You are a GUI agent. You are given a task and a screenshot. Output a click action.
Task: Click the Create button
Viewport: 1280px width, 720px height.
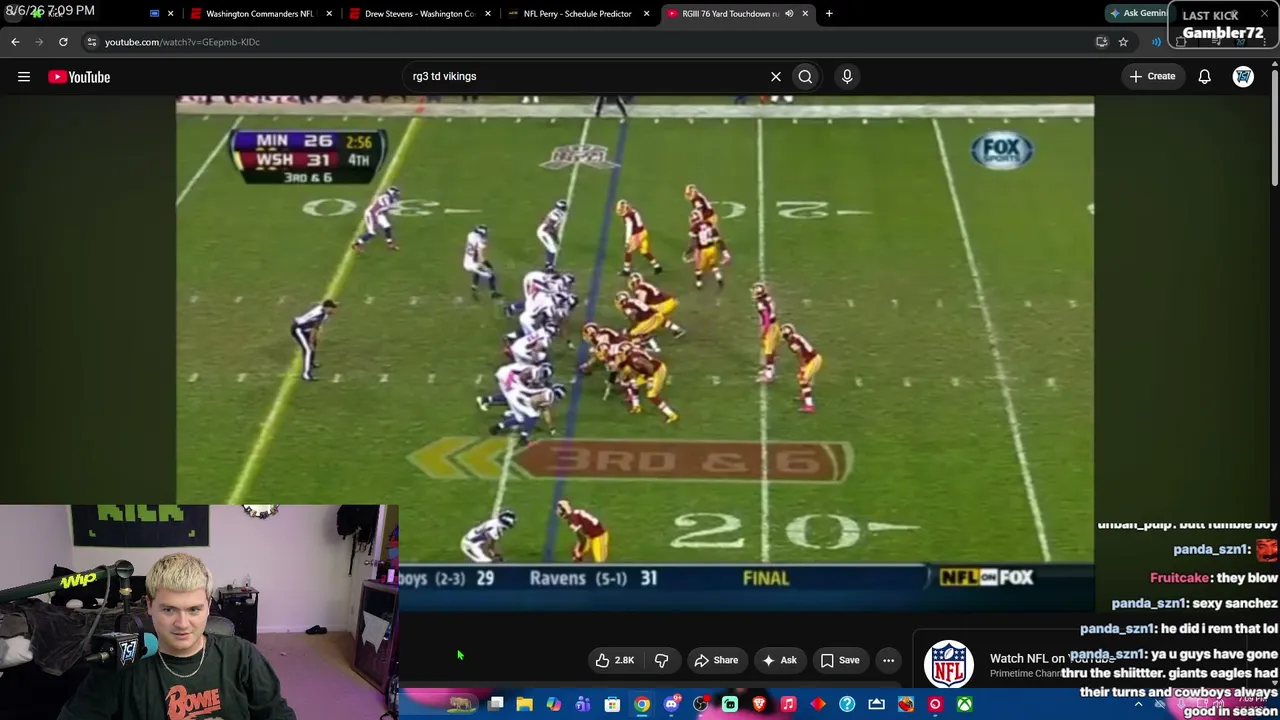[x=1153, y=76]
